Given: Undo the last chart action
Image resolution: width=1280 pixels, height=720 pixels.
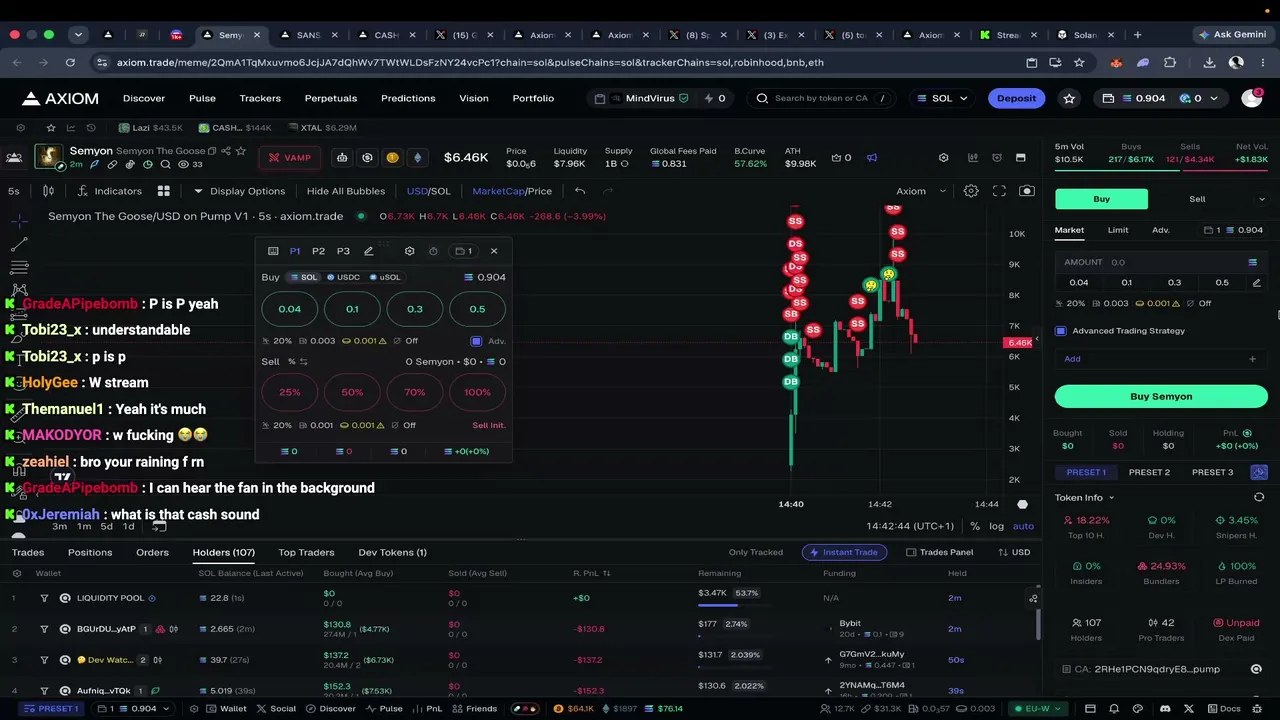Looking at the screenshot, I should pyautogui.click(x=580, y=191).
